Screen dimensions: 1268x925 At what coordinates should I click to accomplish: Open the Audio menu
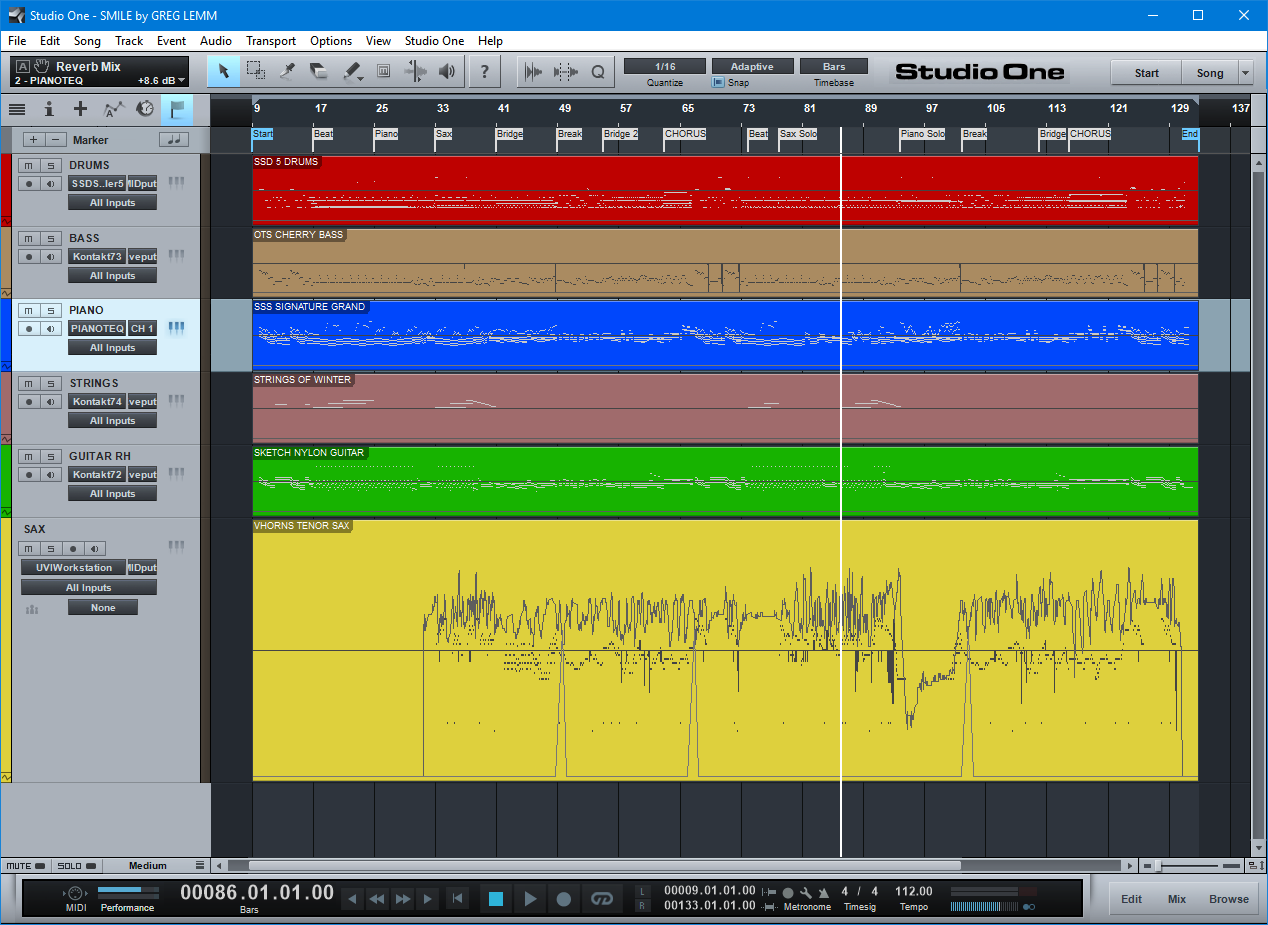216,41
